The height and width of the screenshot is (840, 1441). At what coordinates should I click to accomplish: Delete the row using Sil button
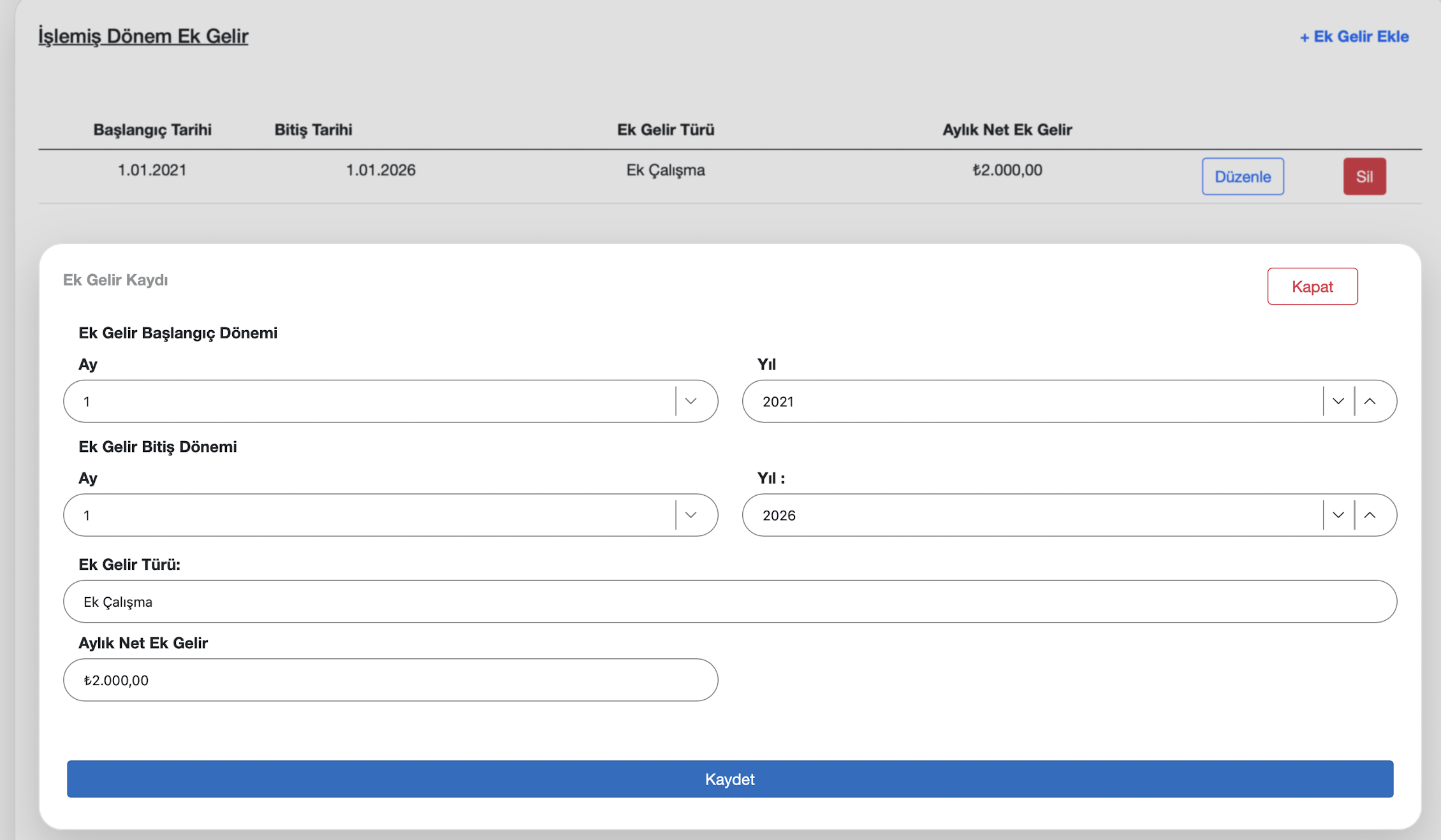(x=1364, y=177)
